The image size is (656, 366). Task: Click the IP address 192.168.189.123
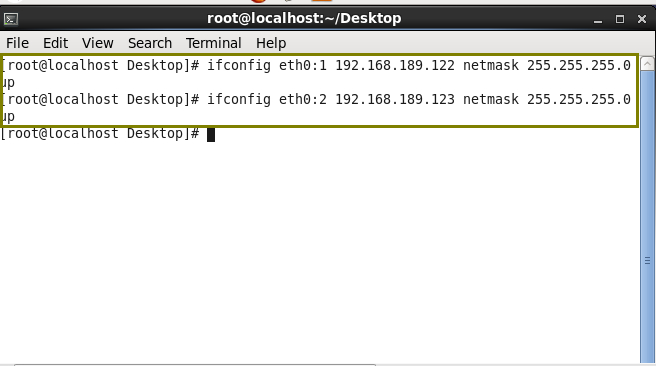pyautogui.click(x=395, y=99)
